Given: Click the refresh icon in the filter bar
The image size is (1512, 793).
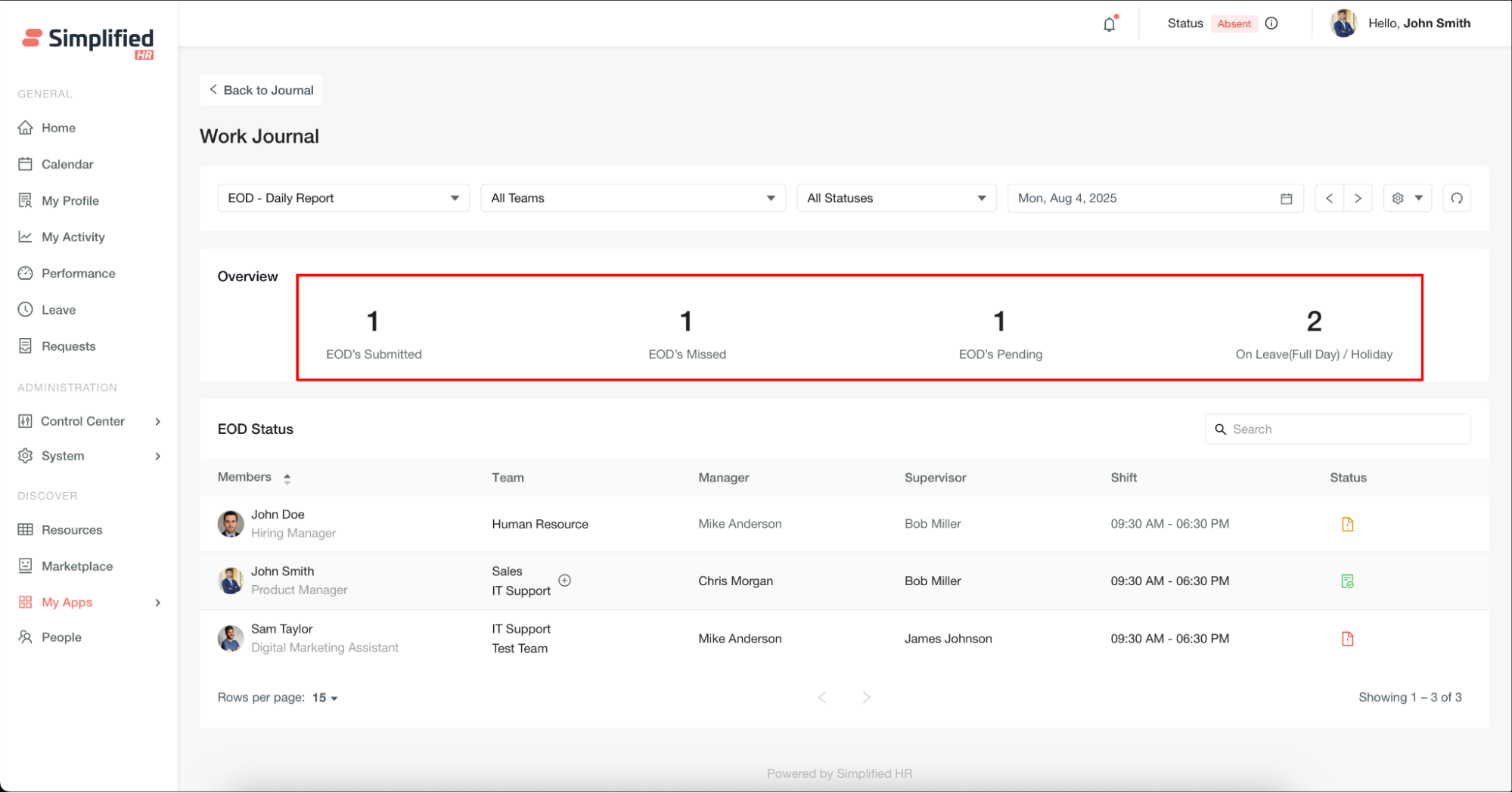Looking at the screenshot, I should pyautogui.click(x=1456, y=198).
